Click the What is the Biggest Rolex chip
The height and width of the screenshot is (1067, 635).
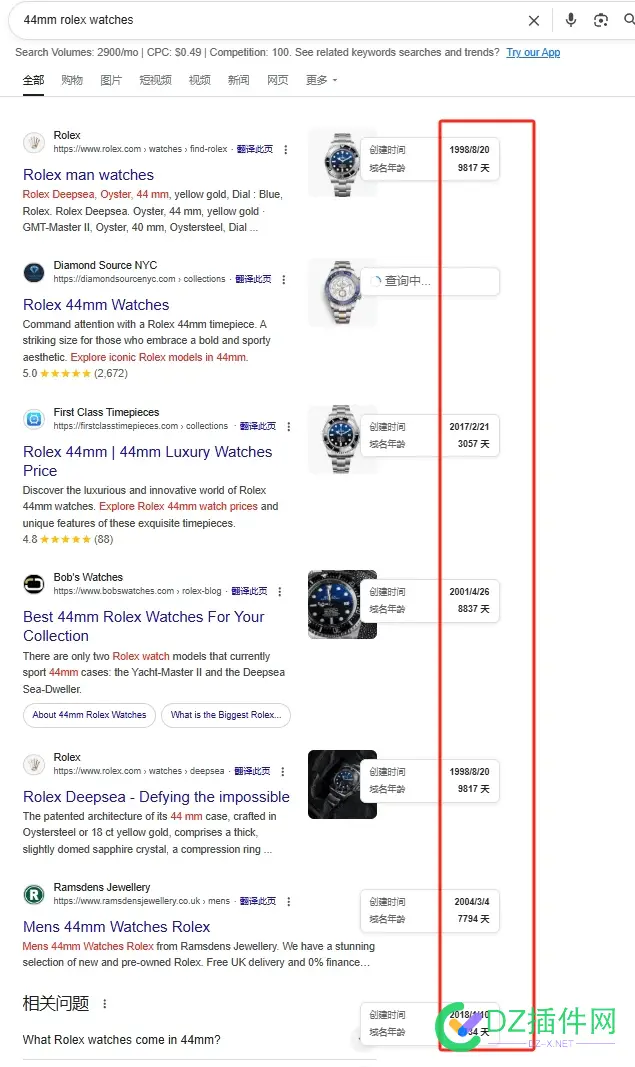click(226, 715)
